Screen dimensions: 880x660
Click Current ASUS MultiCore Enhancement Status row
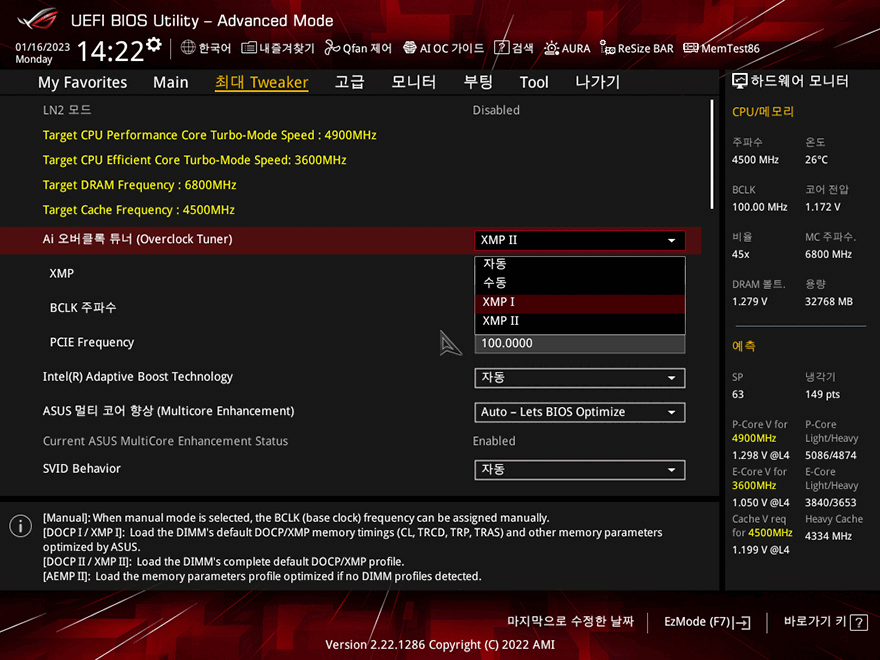click(351, 441)
